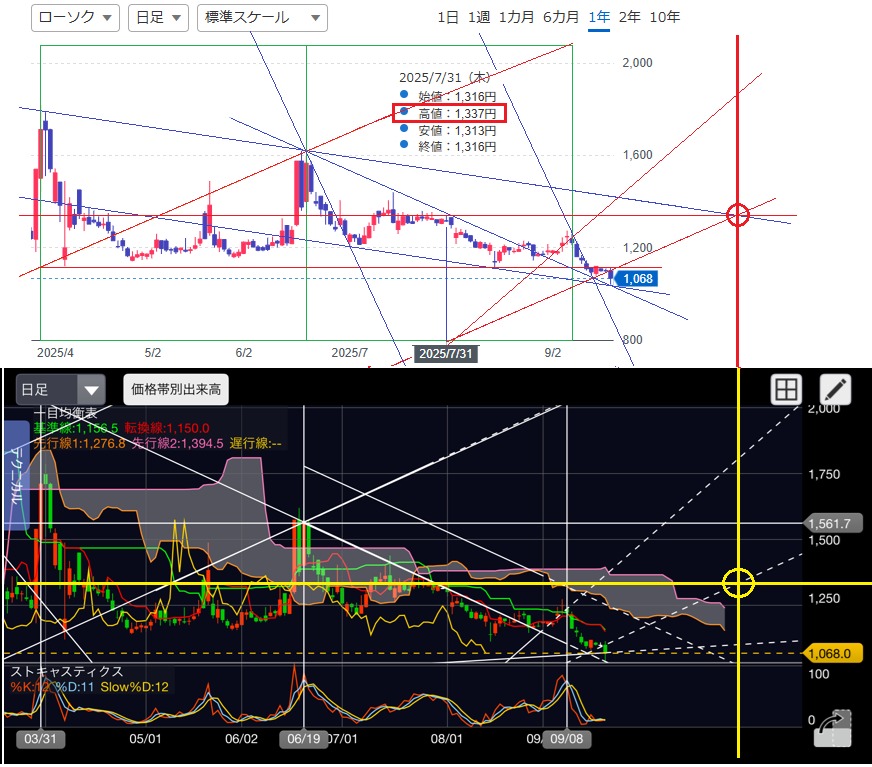Click the red circle intersection marker
Screen dimensions: 872x767
738,214
